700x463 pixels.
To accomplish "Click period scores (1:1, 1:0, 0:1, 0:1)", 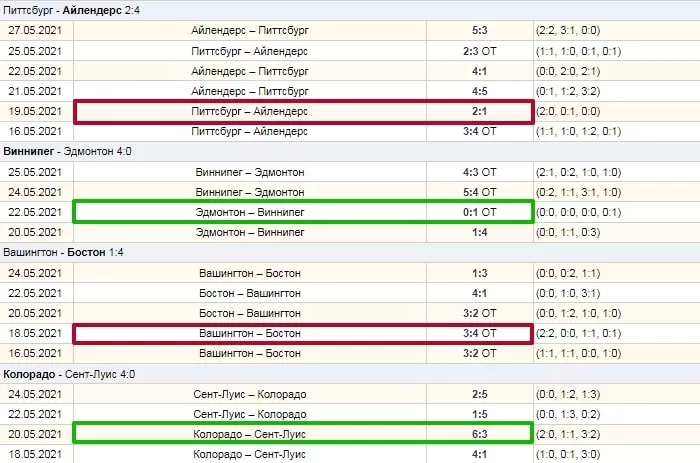I will coord(578,51).
